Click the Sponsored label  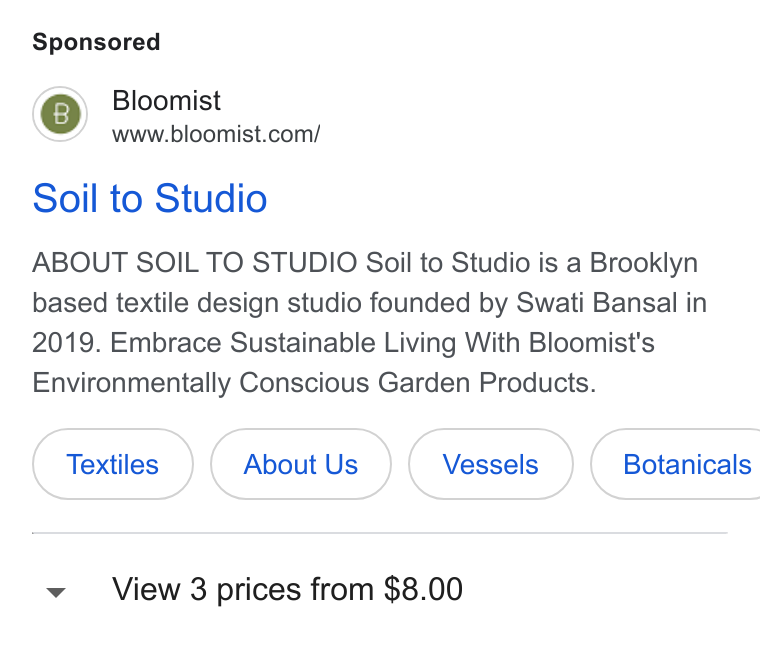(x=96, y=42)
